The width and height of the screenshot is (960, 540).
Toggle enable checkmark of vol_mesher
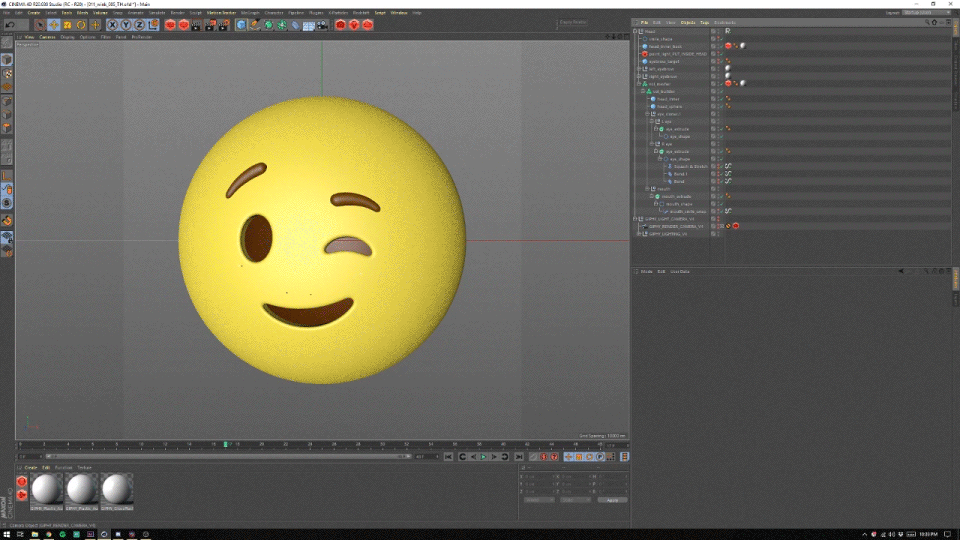pyautogui.click(x=722, y=84)
